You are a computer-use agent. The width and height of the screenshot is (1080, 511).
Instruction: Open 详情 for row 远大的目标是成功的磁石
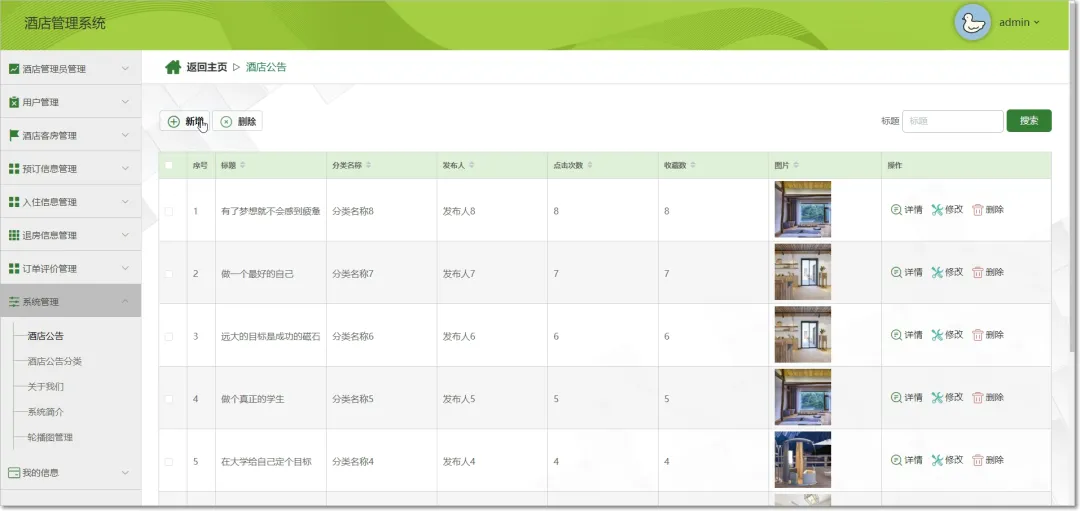(906, 335)
